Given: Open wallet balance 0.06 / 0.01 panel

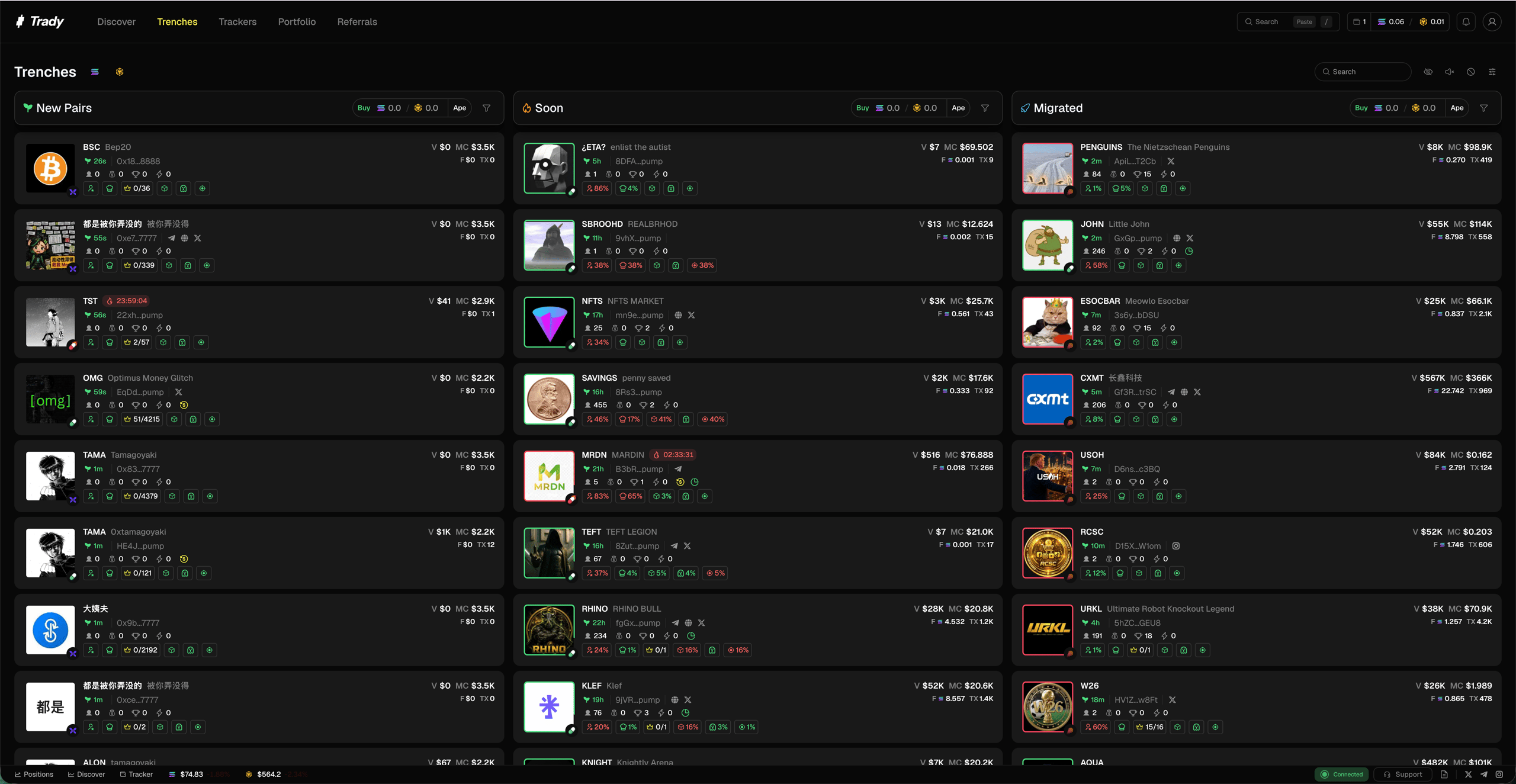Looking at the screenshot, I should pyautogui.click(x=1411, y=22).
